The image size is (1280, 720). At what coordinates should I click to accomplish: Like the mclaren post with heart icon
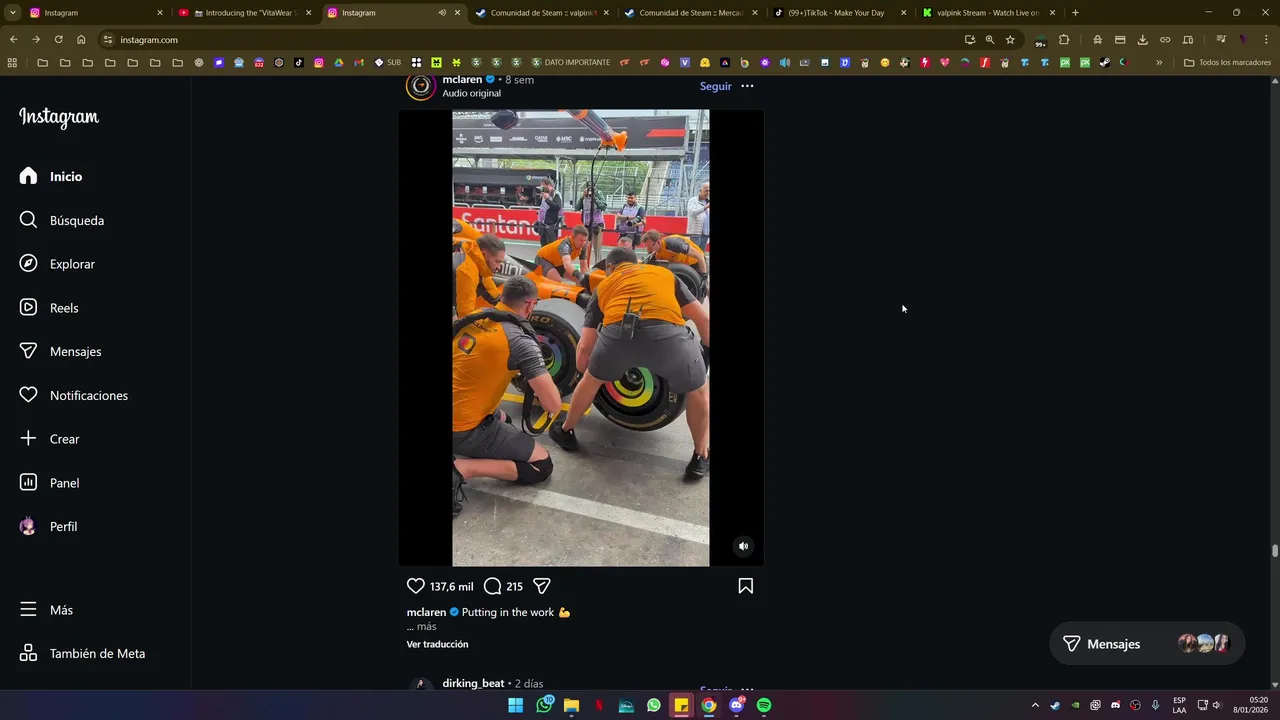[416, 586]
